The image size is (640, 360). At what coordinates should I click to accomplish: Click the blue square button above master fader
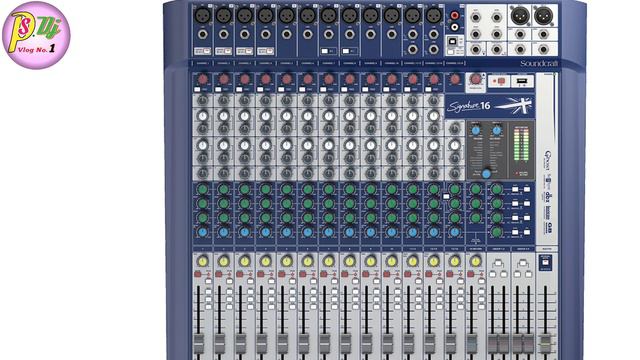coord(545,262)
